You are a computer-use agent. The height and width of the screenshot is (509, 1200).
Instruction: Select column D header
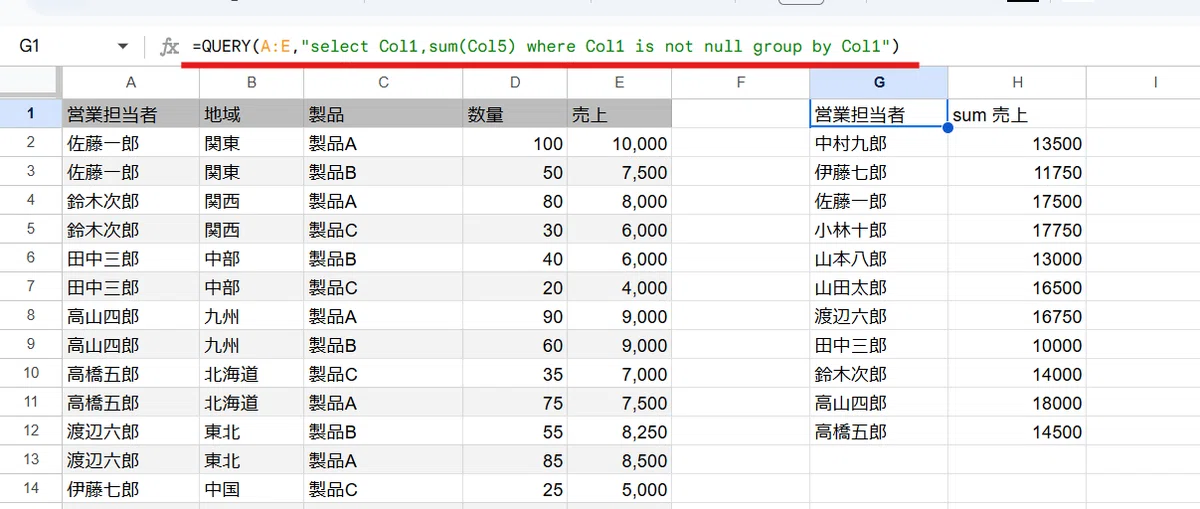click(x=514, y=83)
